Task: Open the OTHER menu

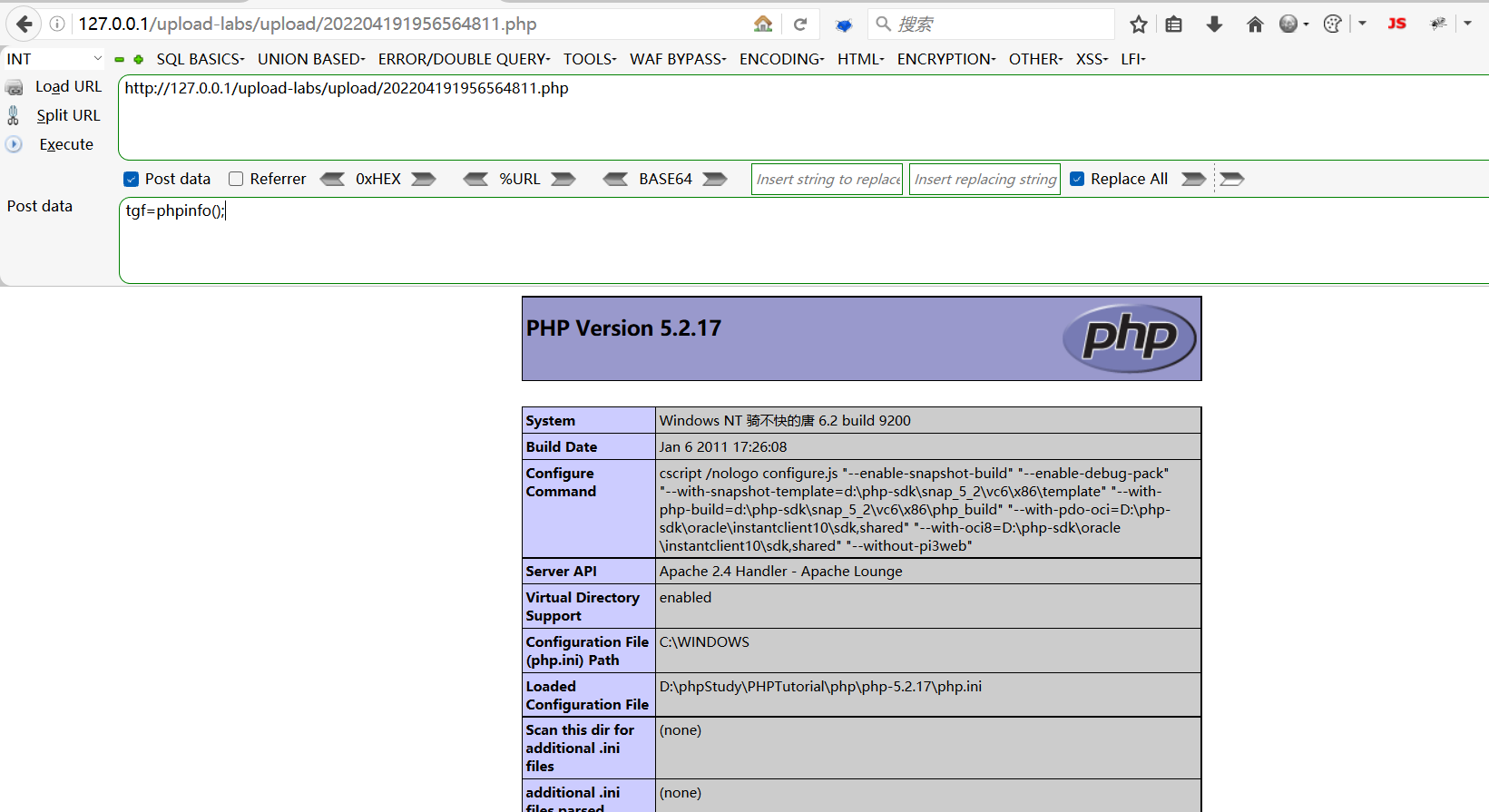Action: point(1035,59)
